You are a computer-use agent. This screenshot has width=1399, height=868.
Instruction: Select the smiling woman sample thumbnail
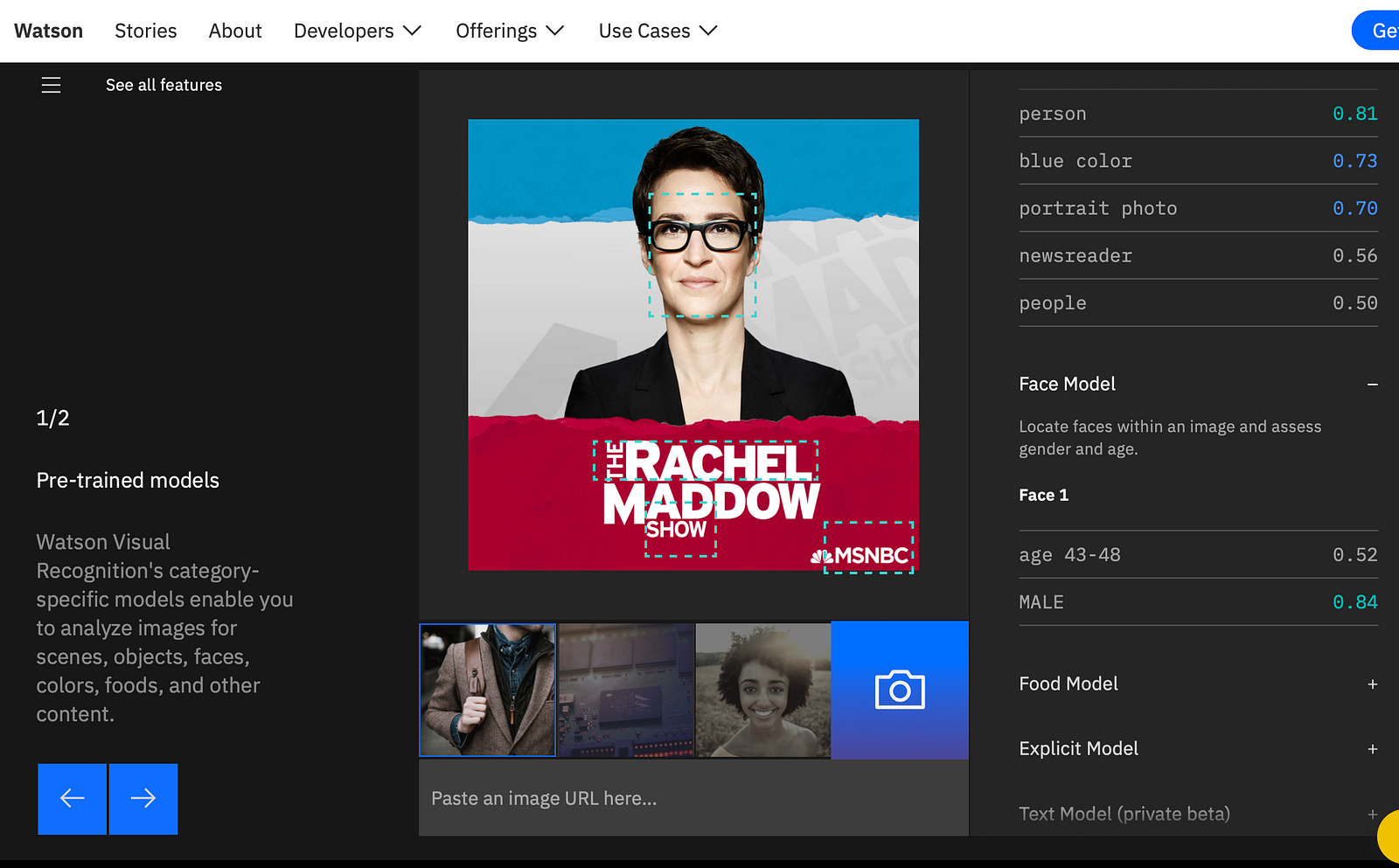[x=763, y=690]
